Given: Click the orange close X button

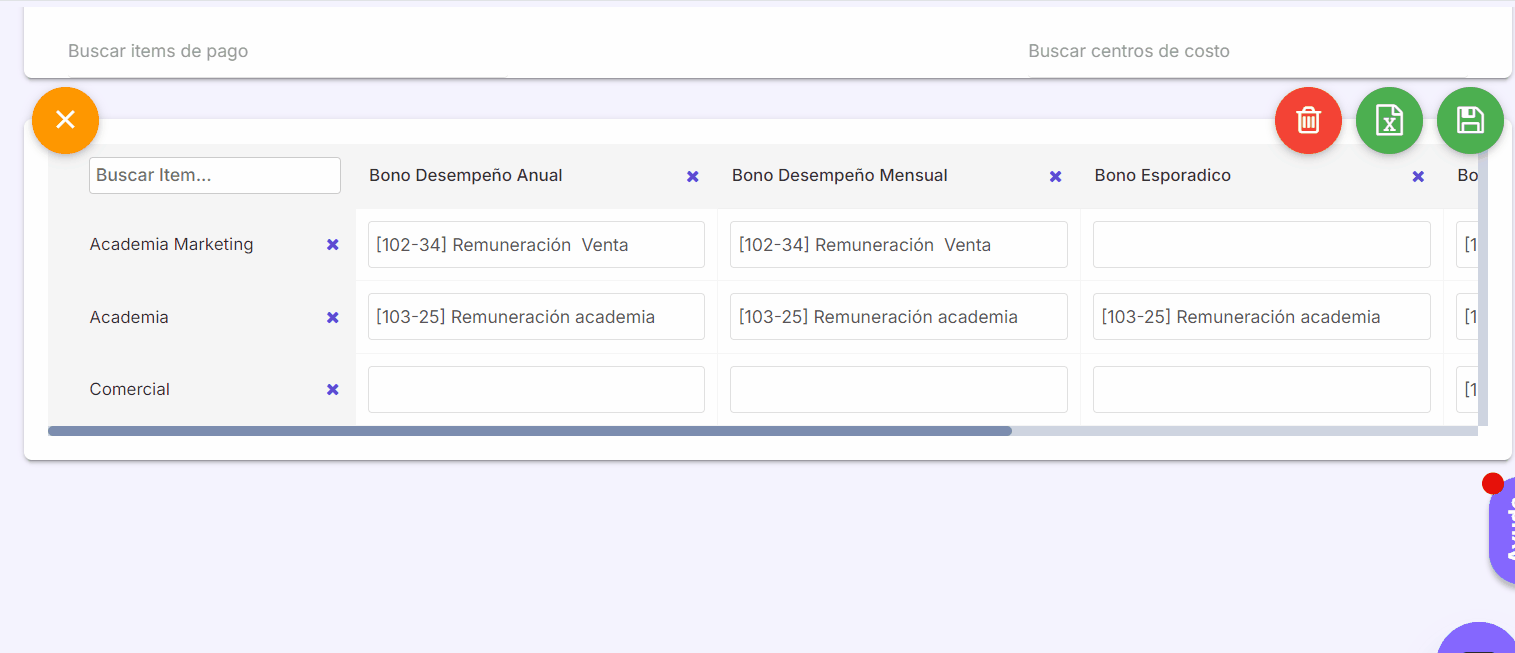Looking at the screenshot, I should click(x=65, y=120).
